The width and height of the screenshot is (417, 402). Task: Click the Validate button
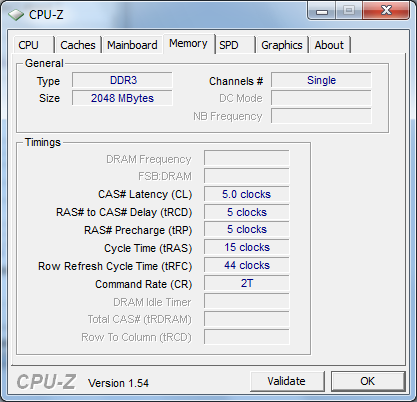287,381
